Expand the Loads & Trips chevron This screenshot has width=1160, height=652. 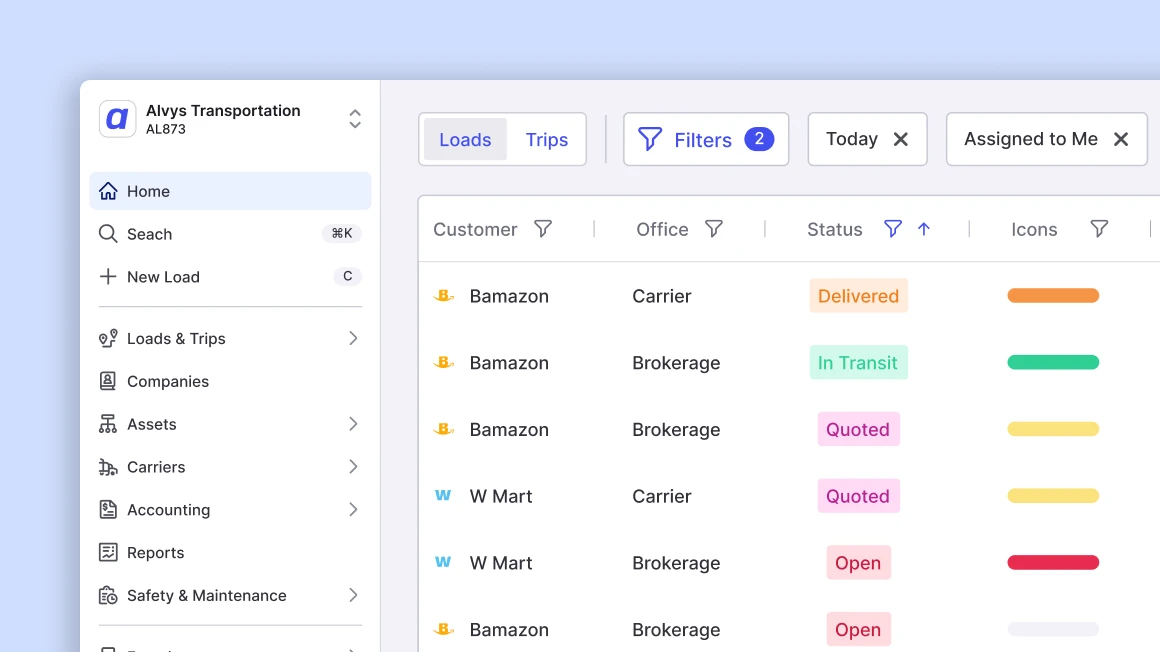pos(353,338)
